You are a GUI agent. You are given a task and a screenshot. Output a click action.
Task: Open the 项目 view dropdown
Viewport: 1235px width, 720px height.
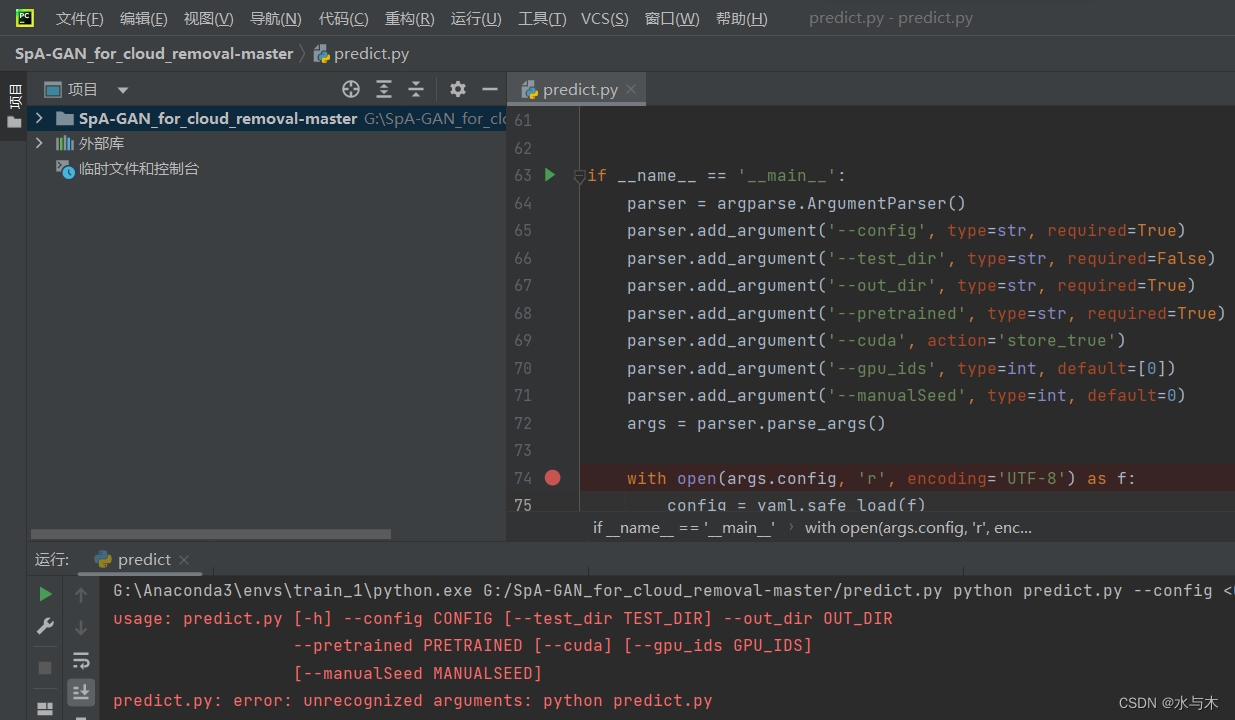(122, 89)
